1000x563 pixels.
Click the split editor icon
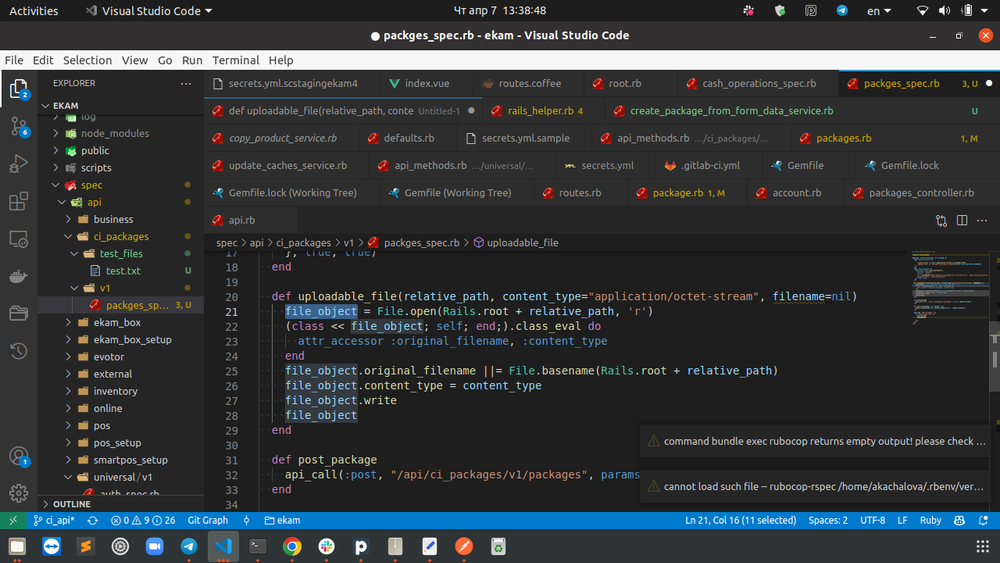[x=962, y=220]
